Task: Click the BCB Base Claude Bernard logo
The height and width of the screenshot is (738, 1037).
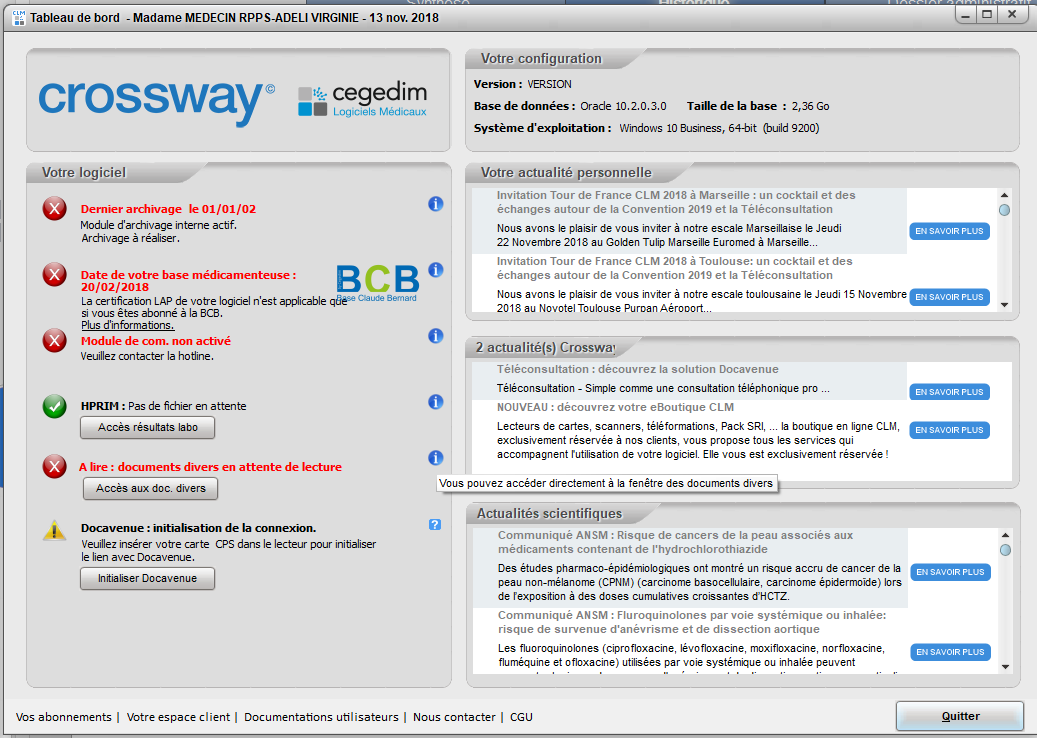Action: [378, 283]
